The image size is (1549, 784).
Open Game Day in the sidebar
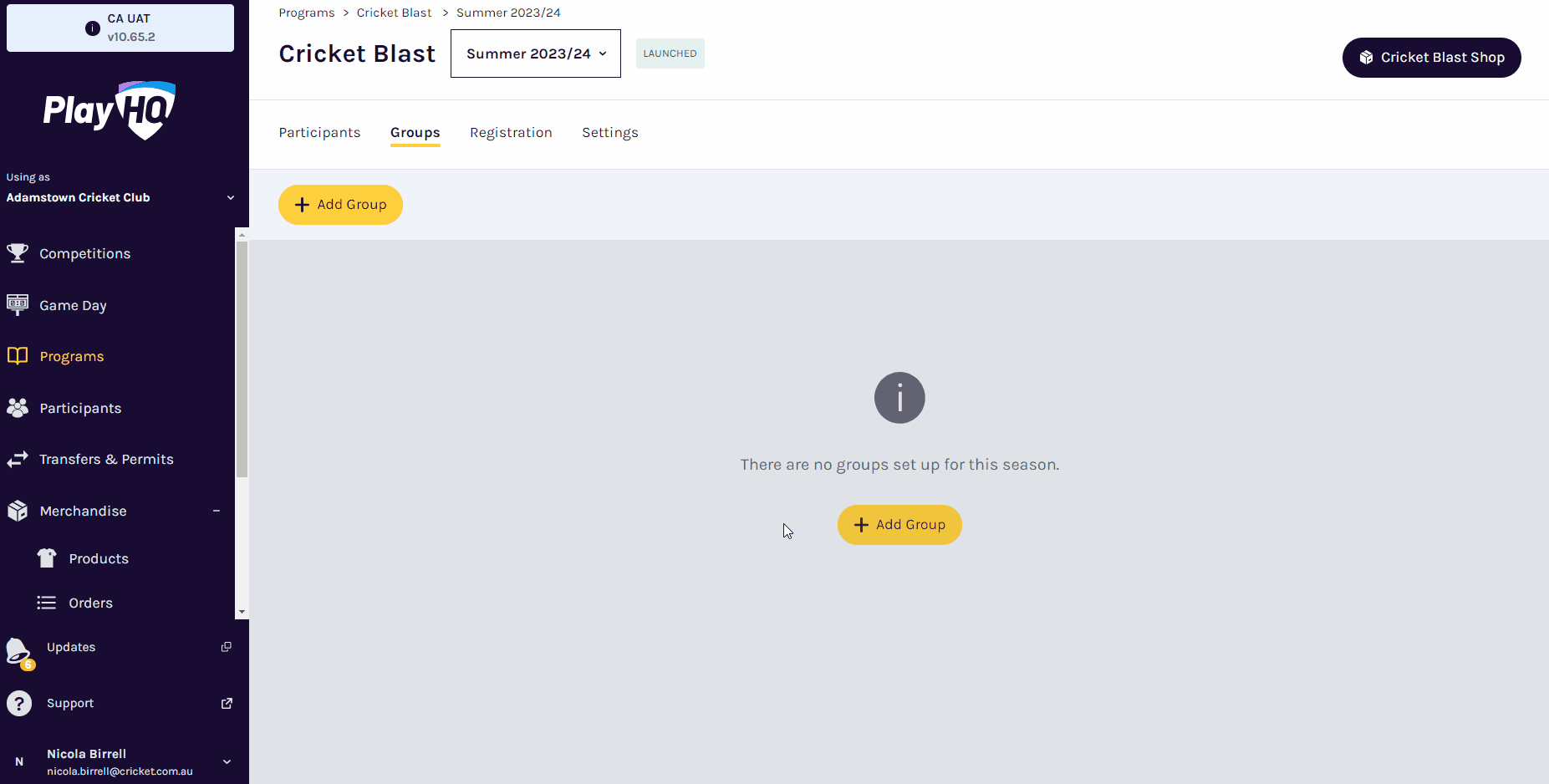(73, 305)
